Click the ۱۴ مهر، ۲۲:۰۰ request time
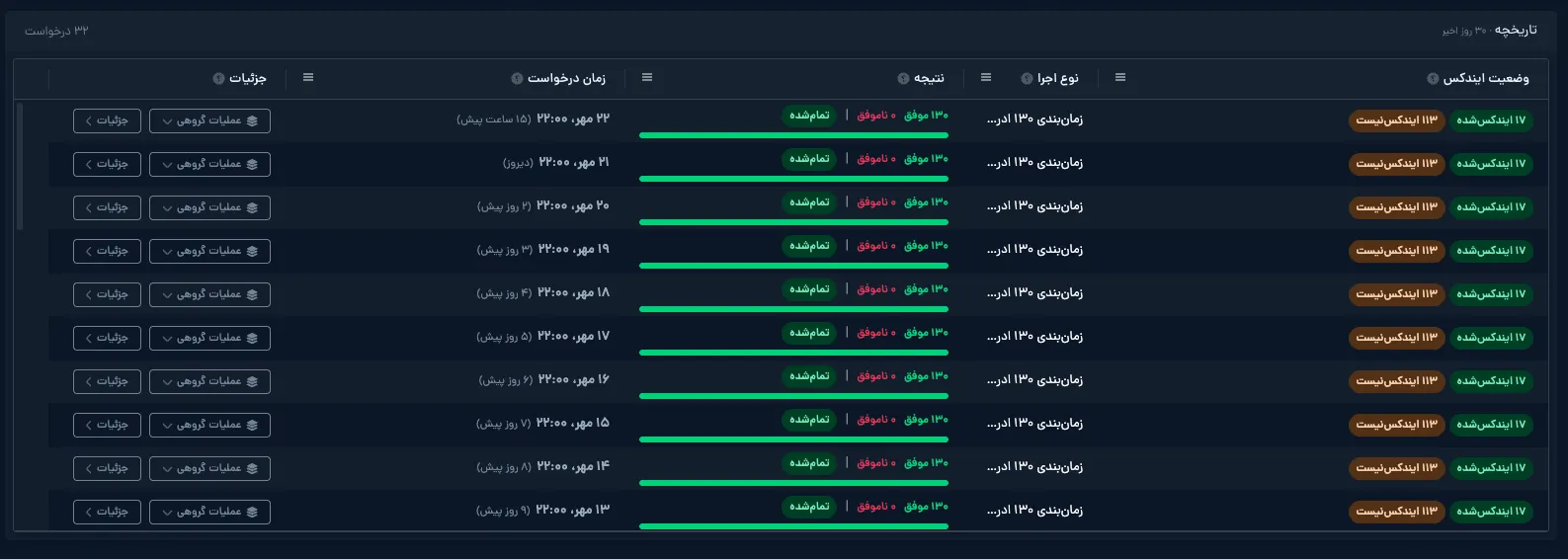The width and height of the screenshot is (1568, 559). point(573,466)
